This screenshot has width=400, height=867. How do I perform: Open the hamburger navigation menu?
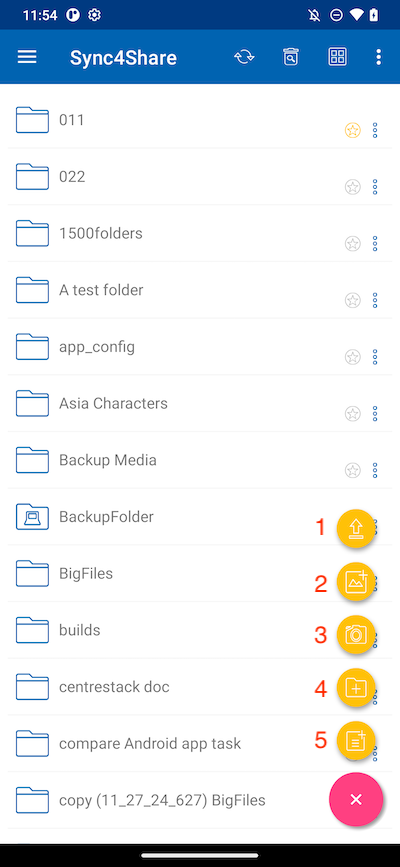(27, 57)
